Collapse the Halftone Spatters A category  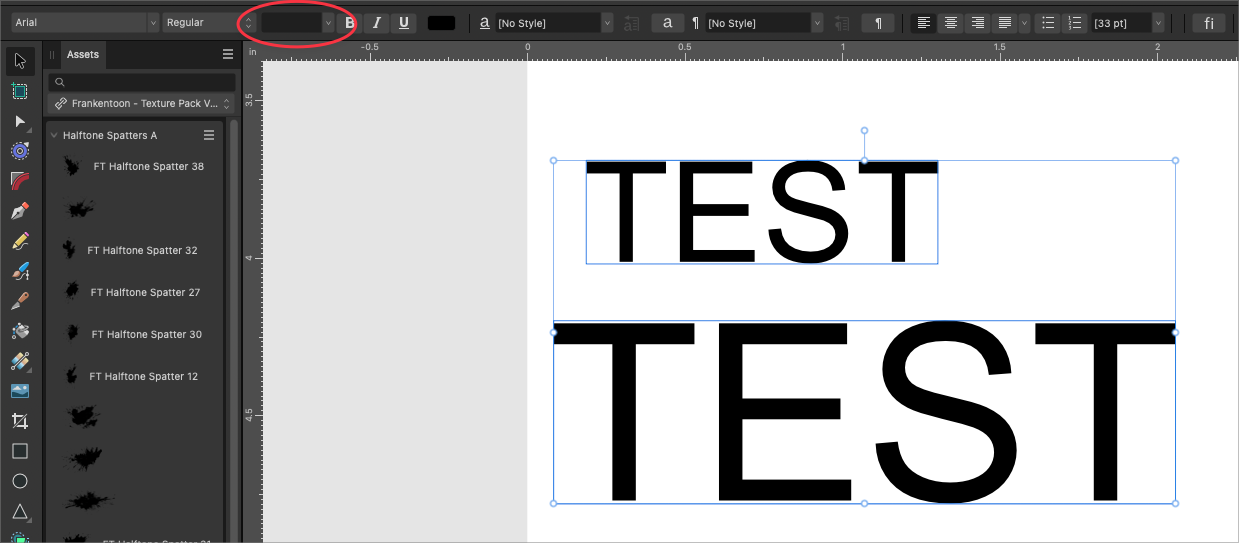pyautogui.click(x=54, y=135)
